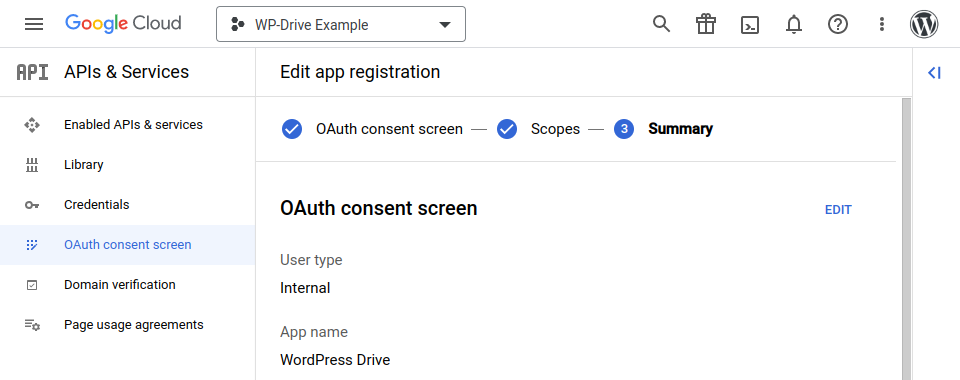The height and width of the screenshot is (380, 960).
Task: Open the hamburger navigation menu
Action: click(x=34, y=24)
